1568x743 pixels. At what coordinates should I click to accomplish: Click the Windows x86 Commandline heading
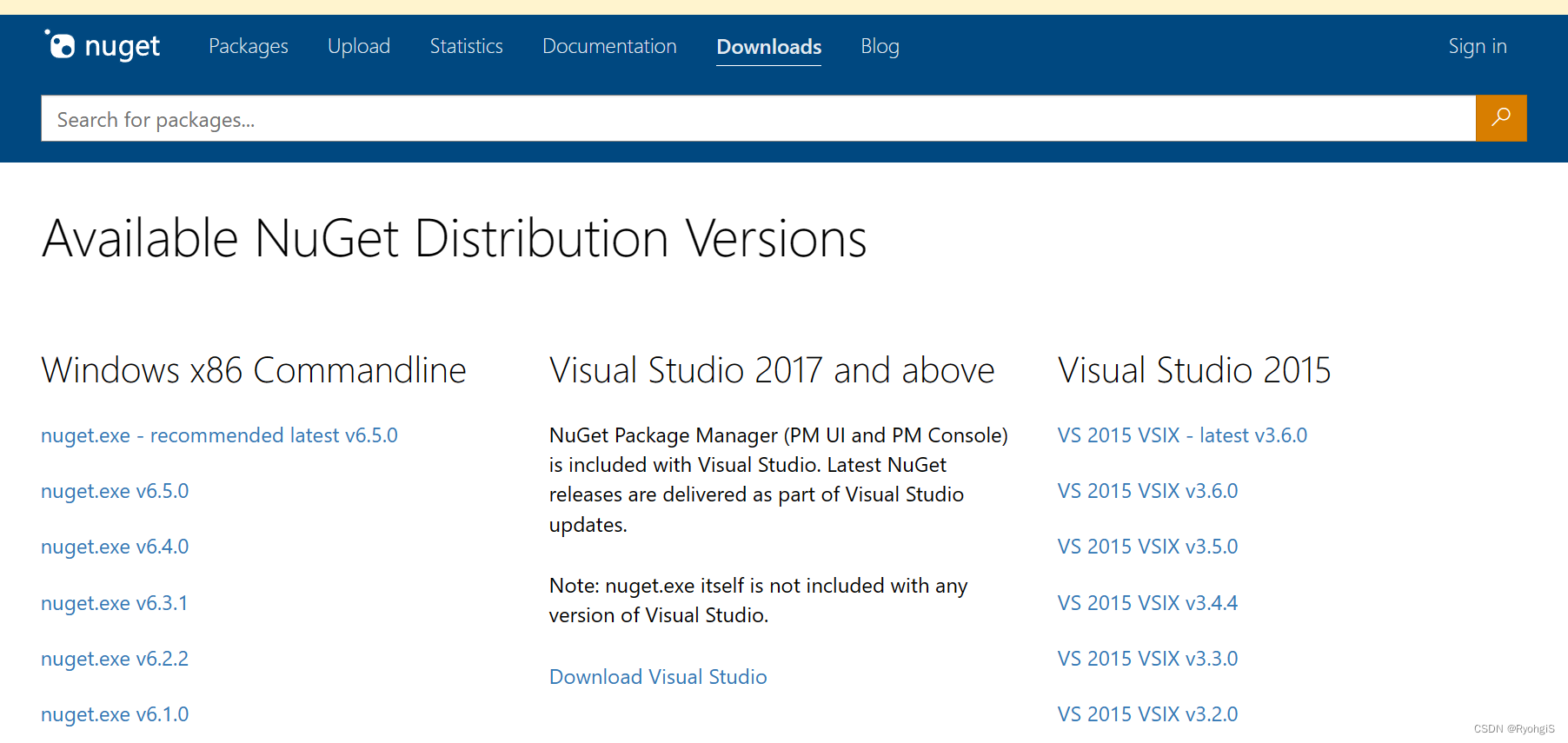click(254, 370)
